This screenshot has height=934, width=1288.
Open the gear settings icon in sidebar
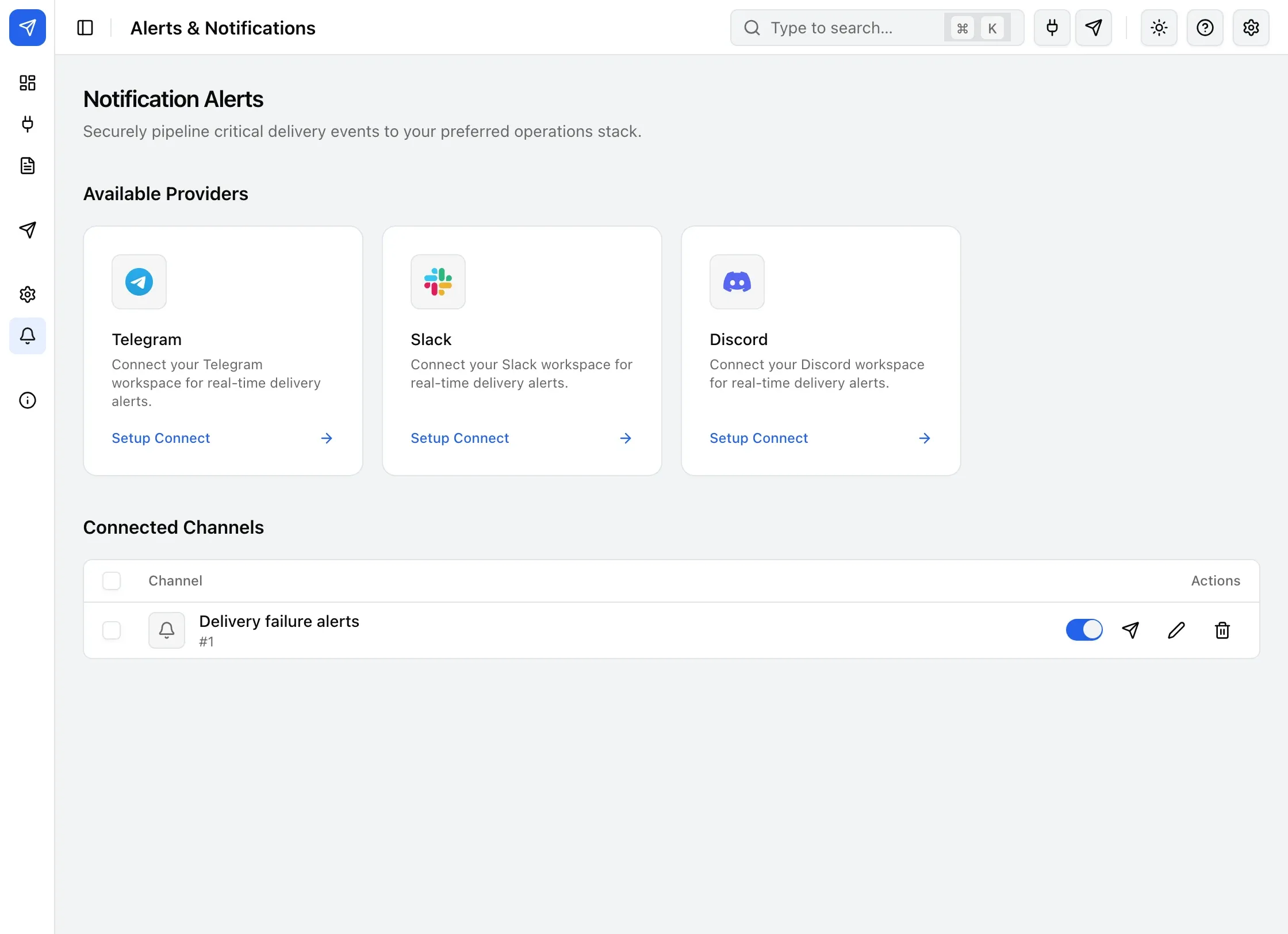pos(28,294)
